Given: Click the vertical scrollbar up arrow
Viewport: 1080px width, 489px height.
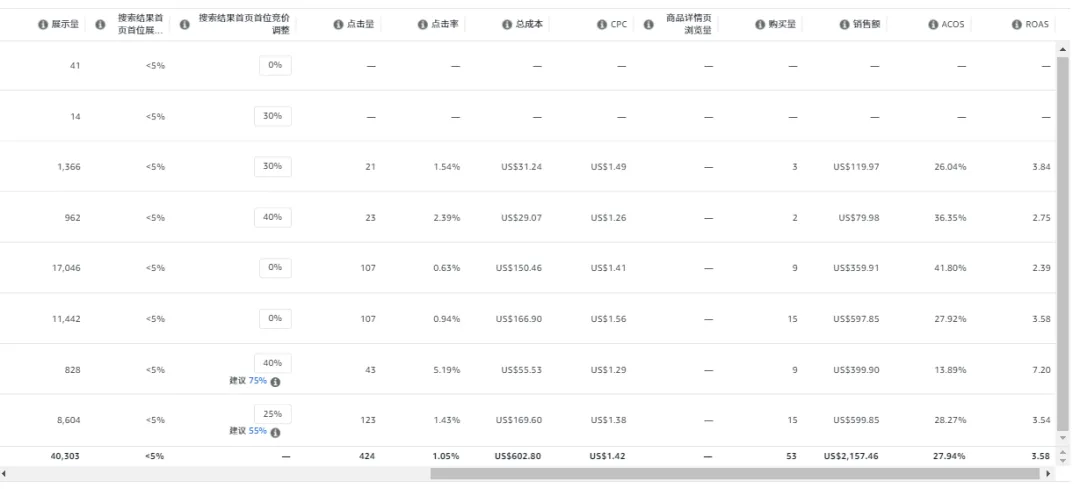Looking at the screenshot, I should coord(1062,50).
